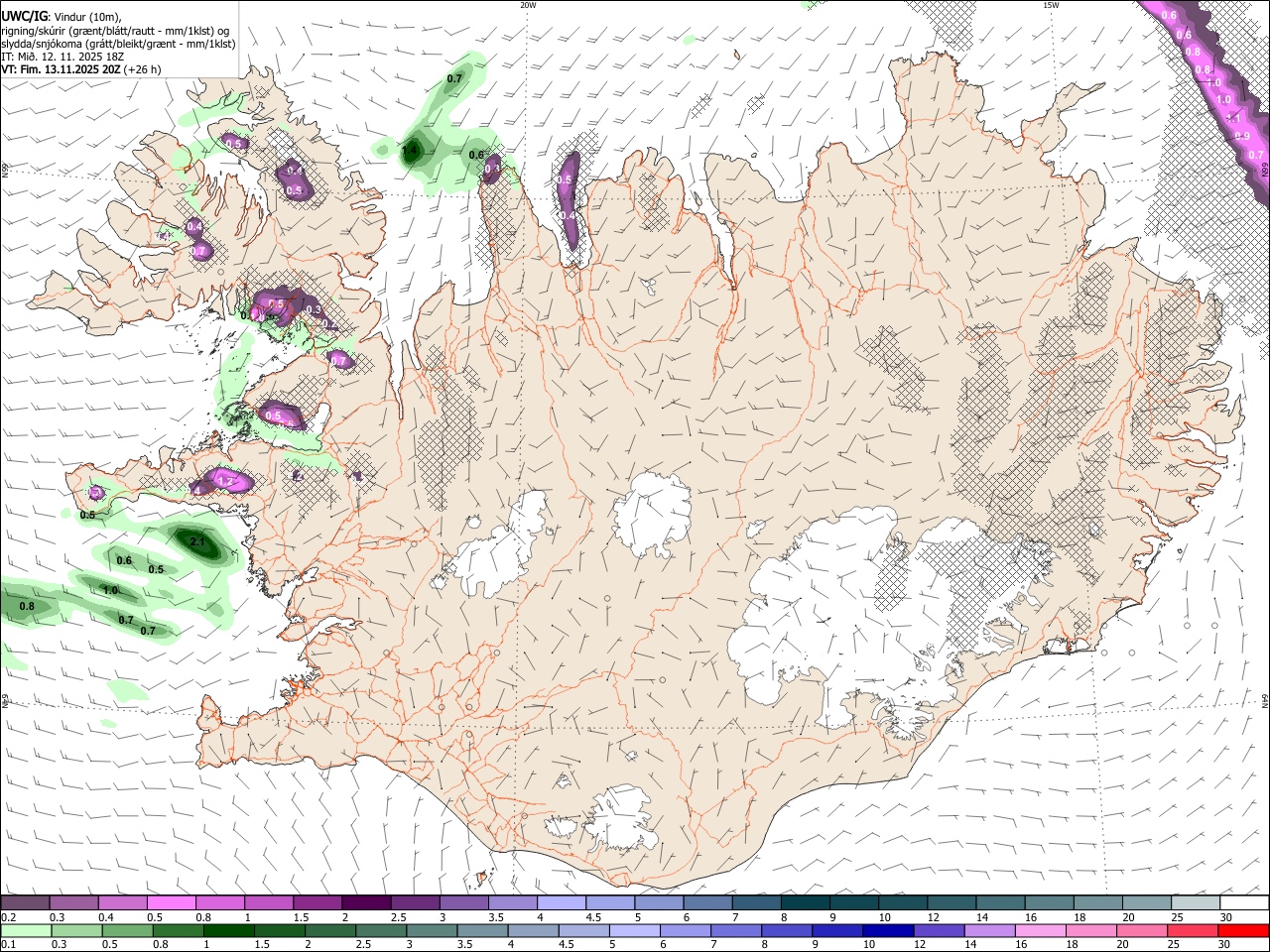Click the '20W' longitude label

click(528, 5)
